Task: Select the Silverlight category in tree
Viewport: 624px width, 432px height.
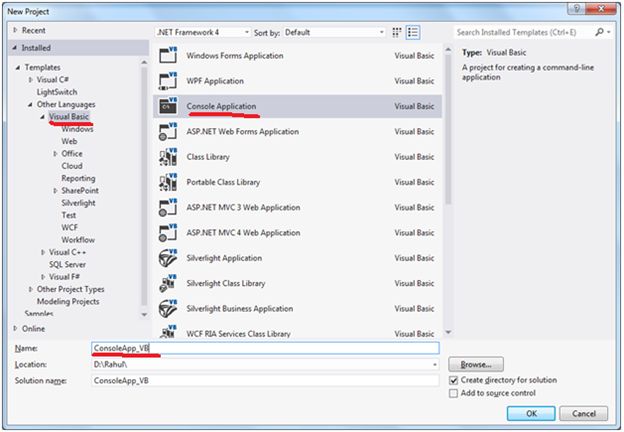Action: point(78,203)
